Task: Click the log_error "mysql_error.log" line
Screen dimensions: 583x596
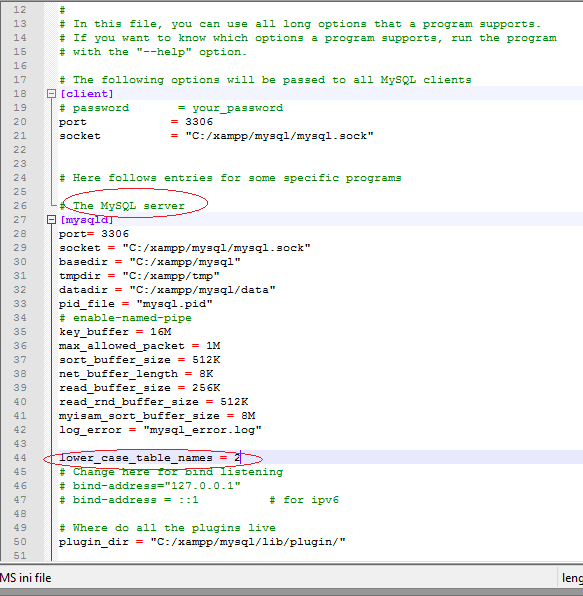Action: point(160,430)
